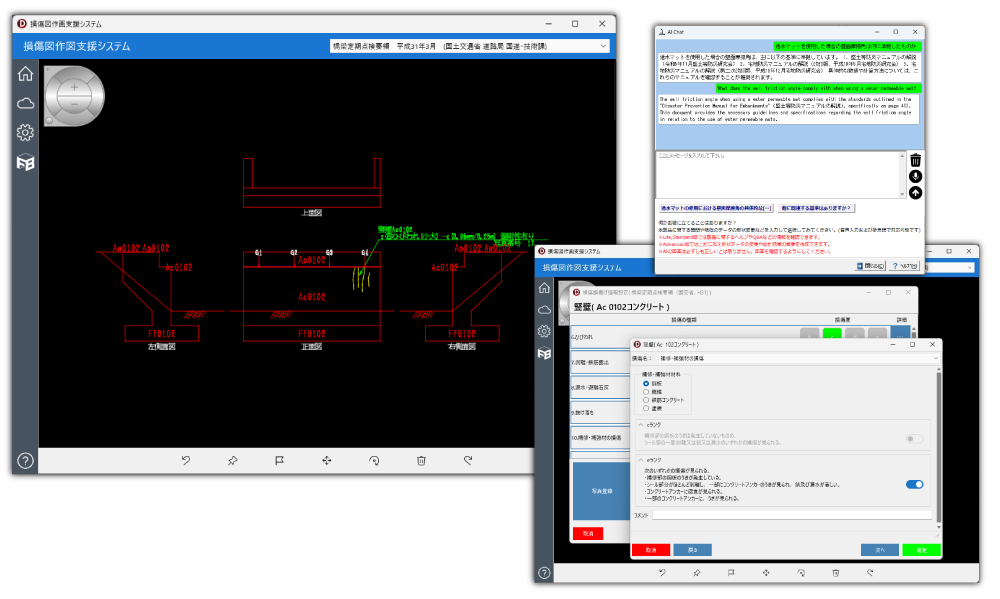Open settings gear in main window sidebar
Viewport: 1000px width, 599px height.
[x=26, y=133]
